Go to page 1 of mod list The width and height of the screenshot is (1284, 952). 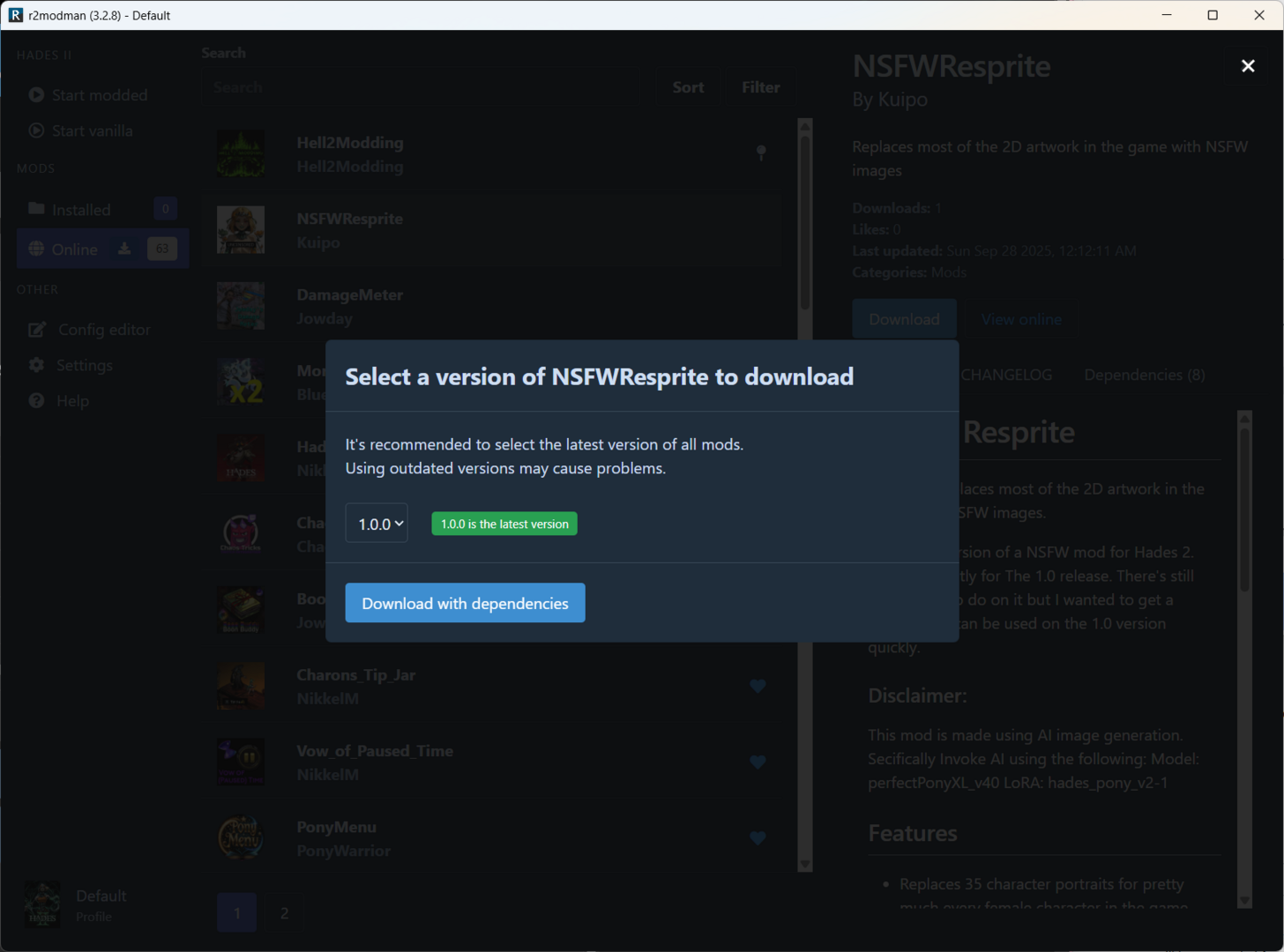pos(236,912)
